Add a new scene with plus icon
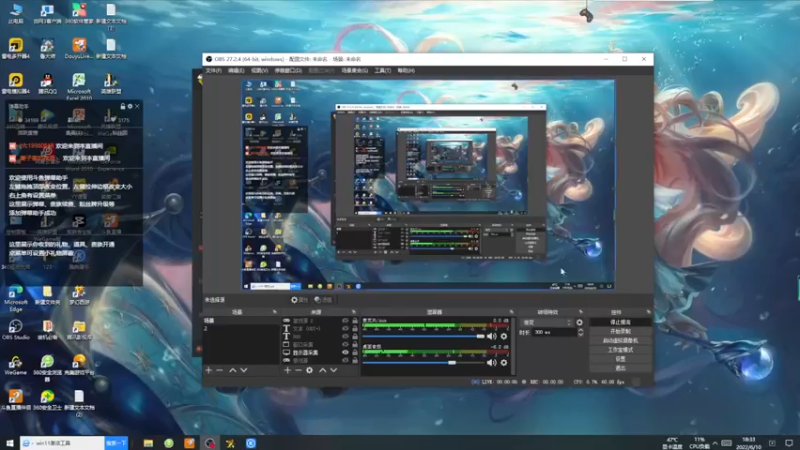The image size is (800, 450). pyautogui.click(x=208, y=370)
